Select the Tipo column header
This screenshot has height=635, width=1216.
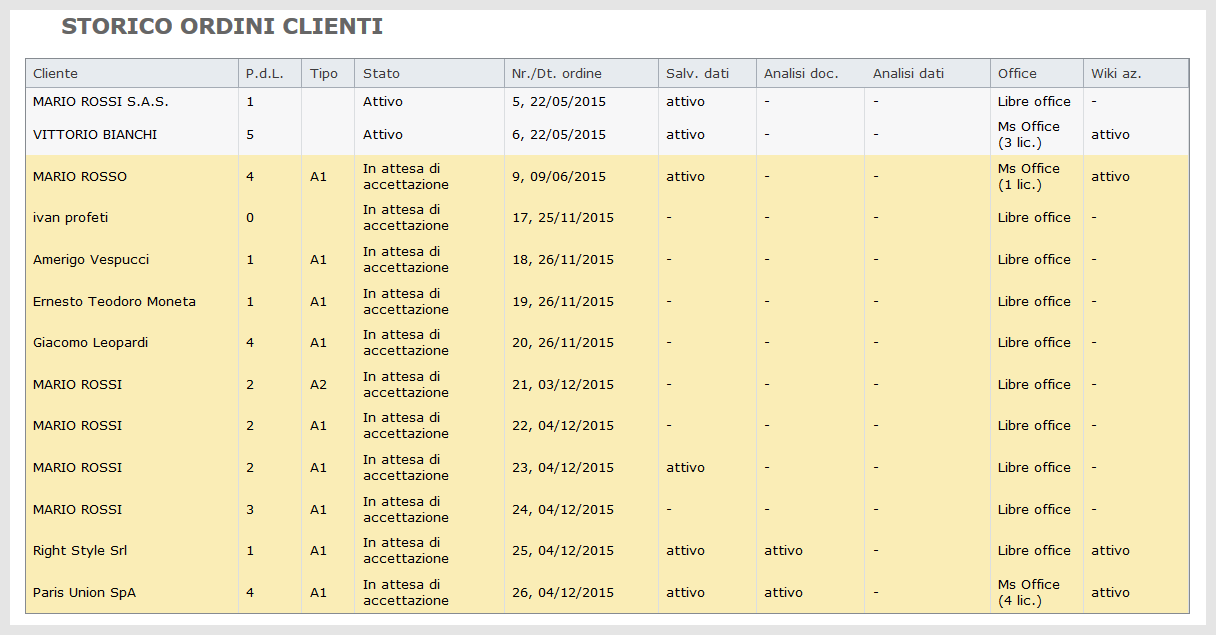pyautogui.click(x=328, y=73)
